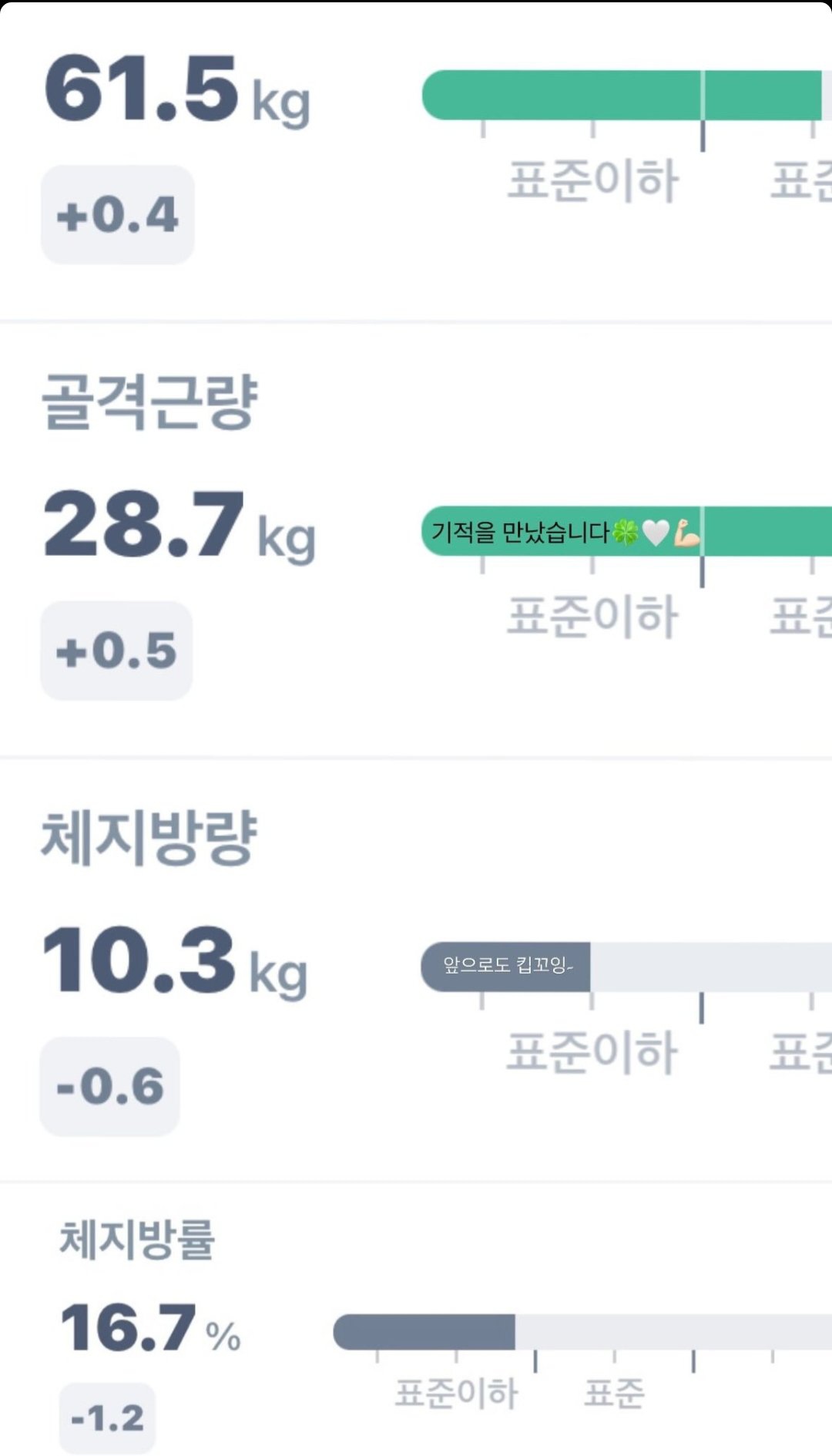This screenshot has height=1456, width=832.
Task: Tap the 61.5 kg weight value
Action: click(177, 89)
